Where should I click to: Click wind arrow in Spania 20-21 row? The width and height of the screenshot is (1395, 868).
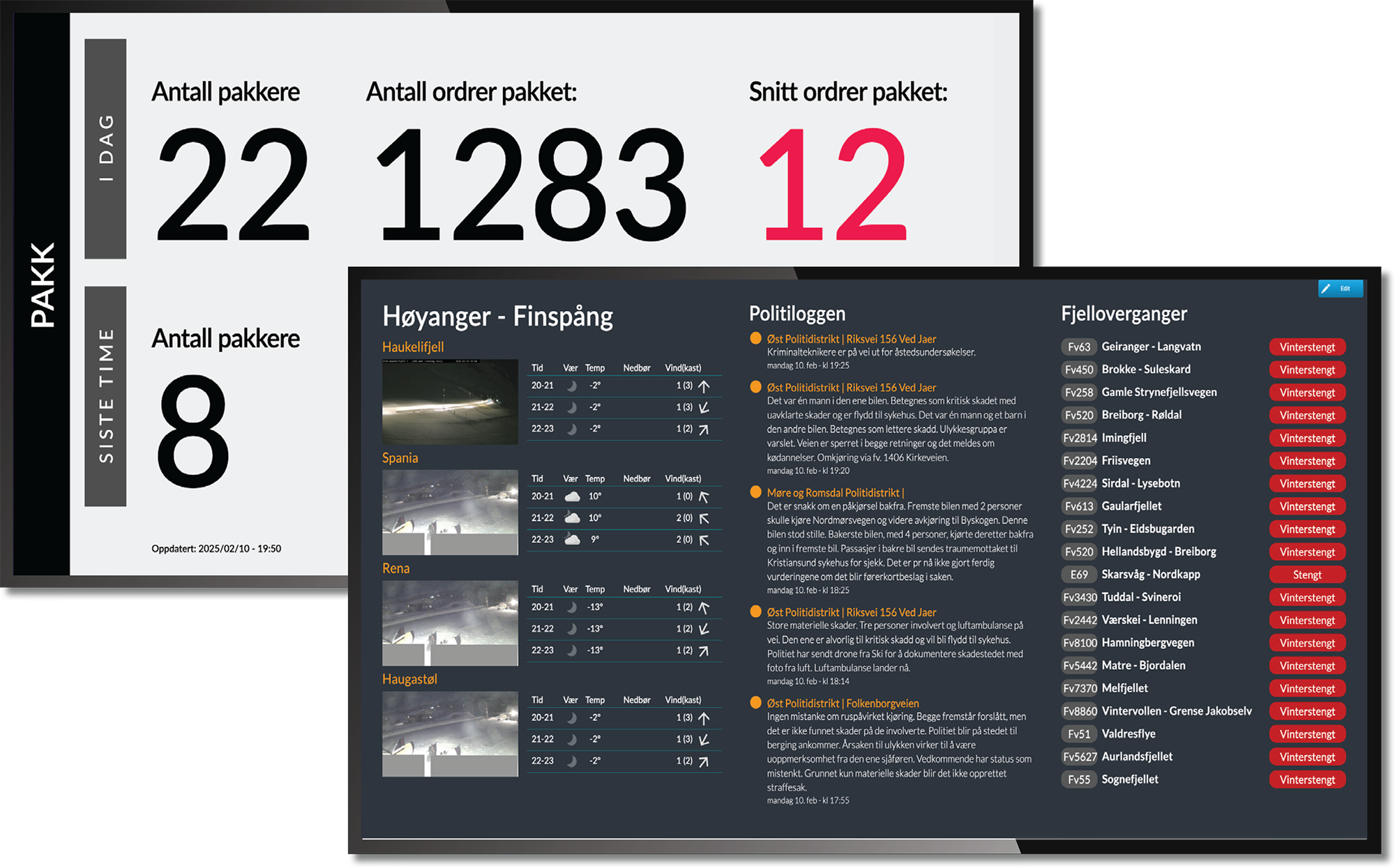704,497
